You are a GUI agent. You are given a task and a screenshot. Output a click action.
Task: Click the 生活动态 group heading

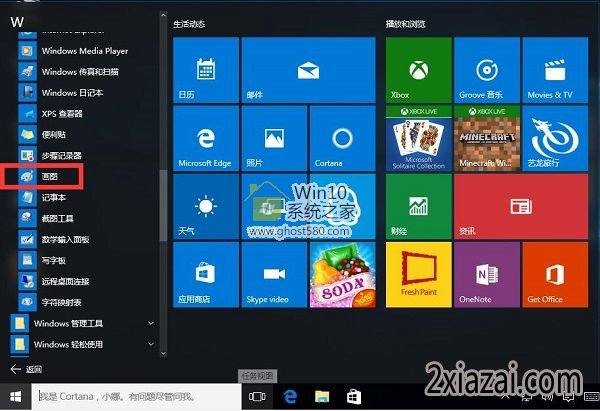(189, 24)
